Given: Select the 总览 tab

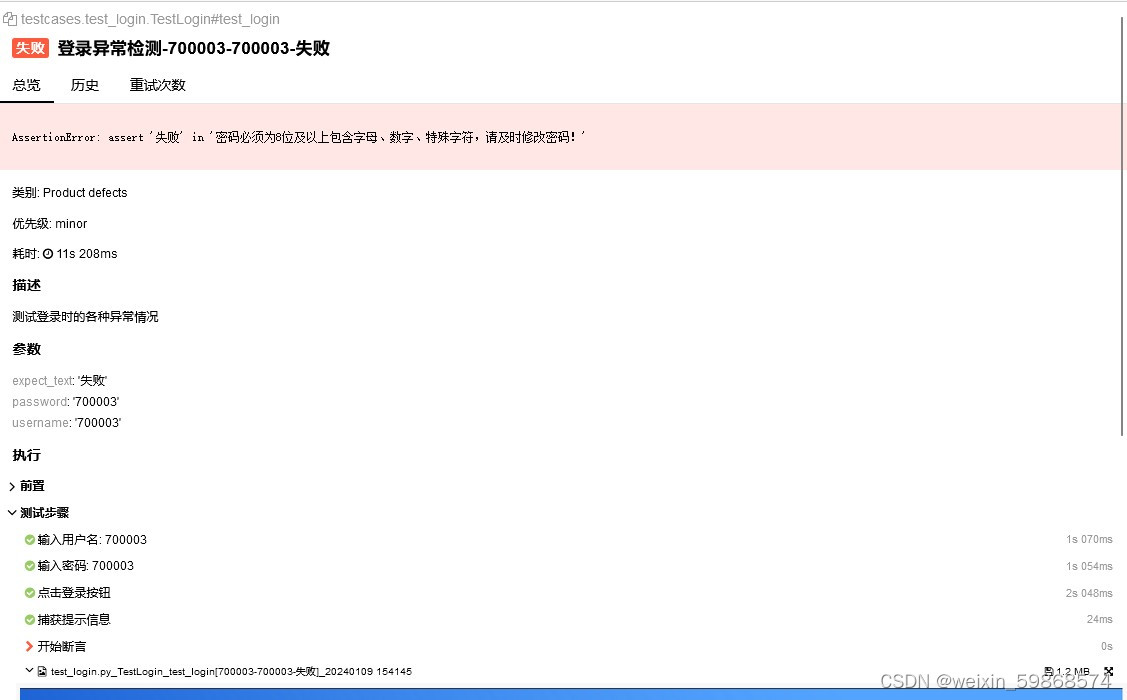Looking at the screenshot, I should pos(26,85).
